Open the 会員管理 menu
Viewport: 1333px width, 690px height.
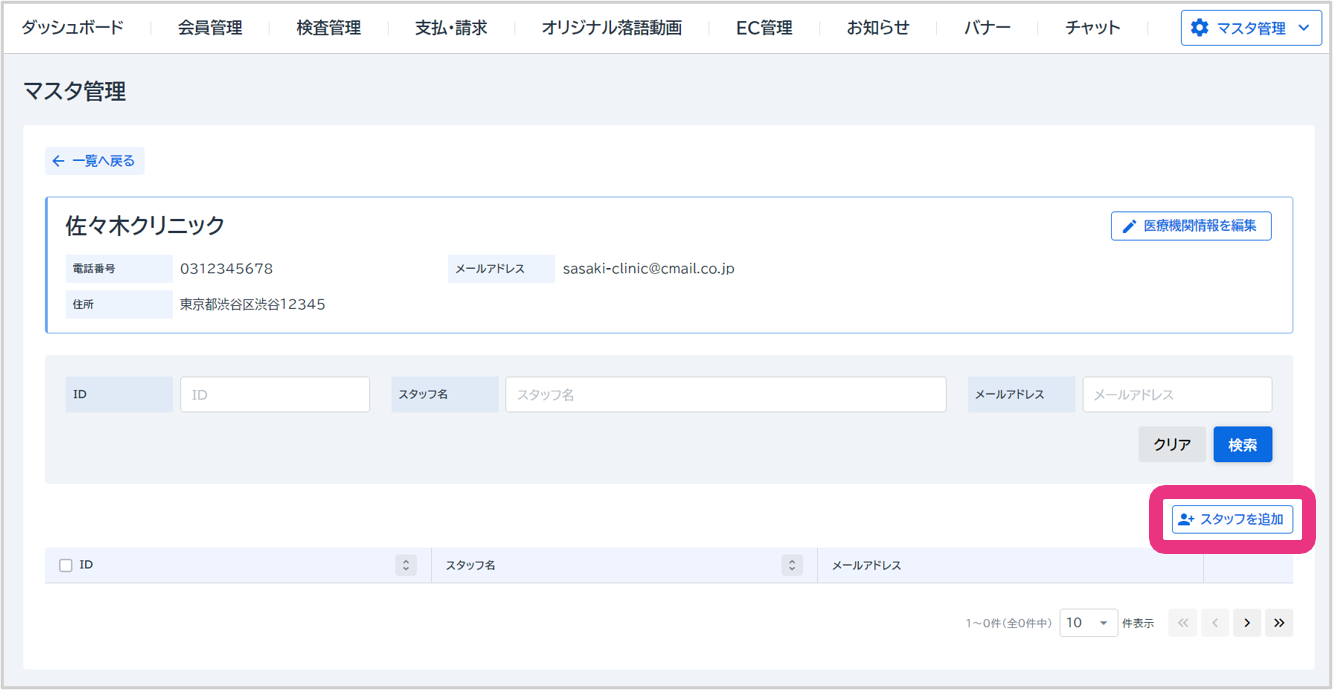tap(210, 28)
